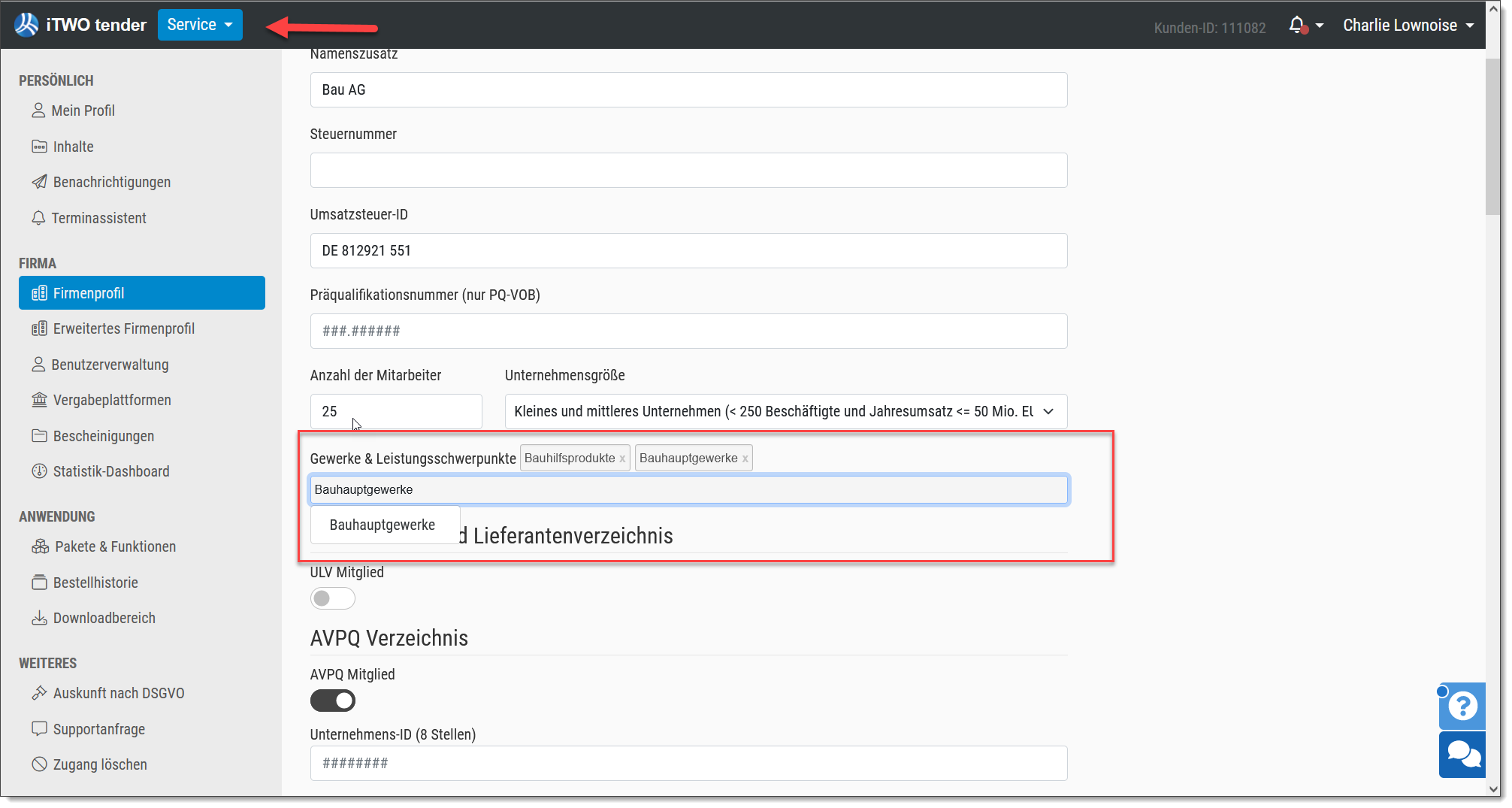This screenshot has width=1512, height=808.
Task: Open Charlie Lownoise user menu
Action: (1408, 26)
